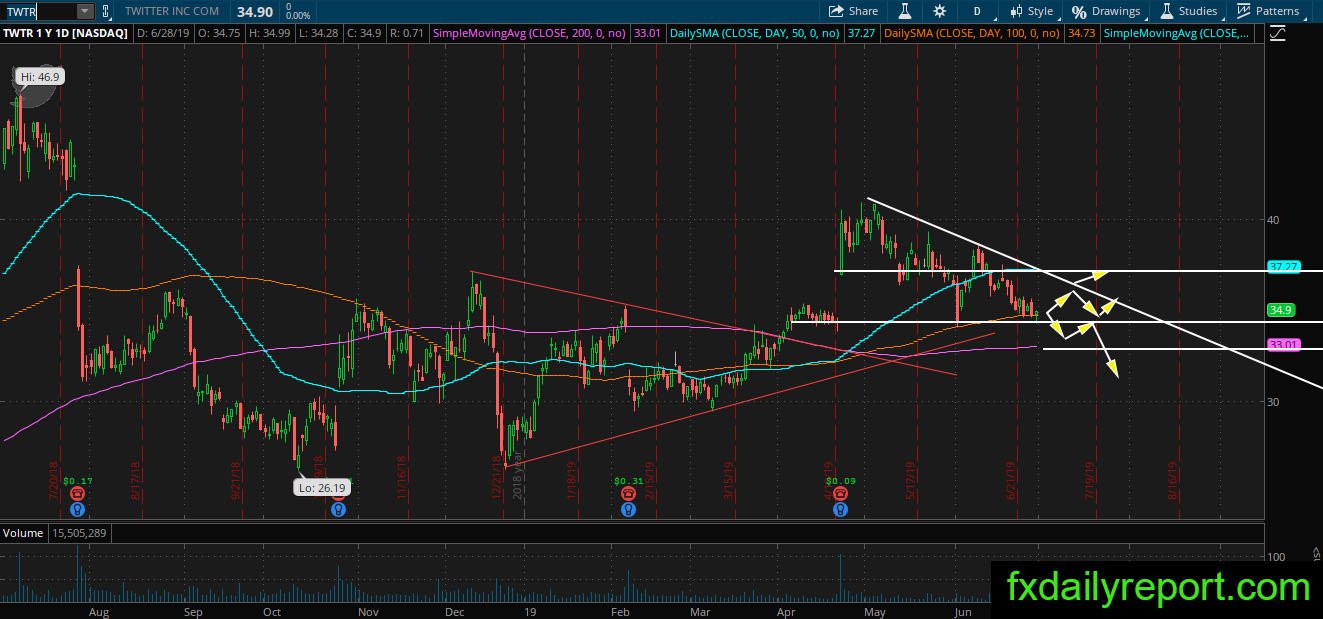Screen dimensions: 1323x619
Task: Open chart settings gear icon
Action: click(x=939, y=11)
